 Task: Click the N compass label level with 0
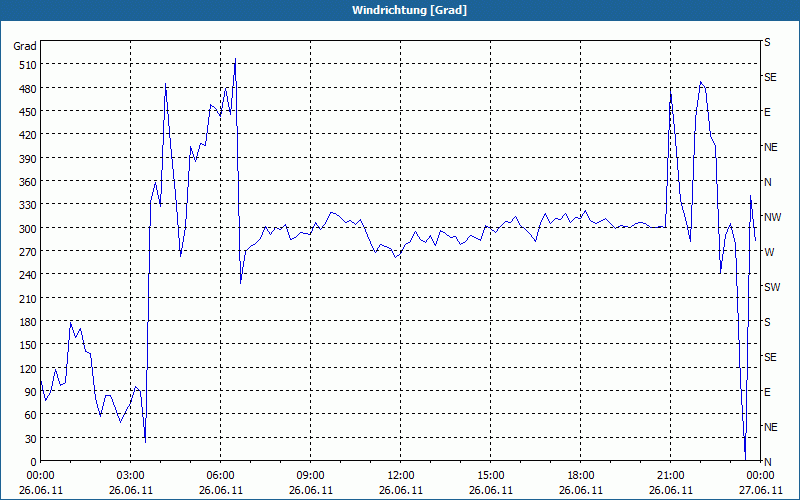767,462
